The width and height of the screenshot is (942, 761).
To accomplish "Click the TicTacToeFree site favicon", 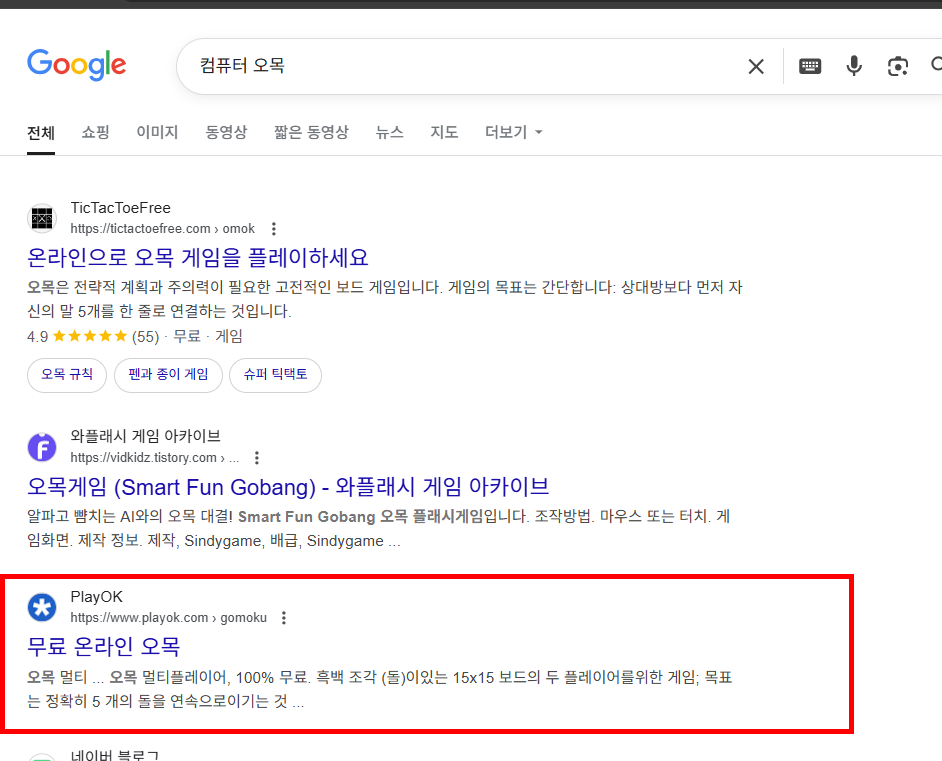I will [42, 217].
